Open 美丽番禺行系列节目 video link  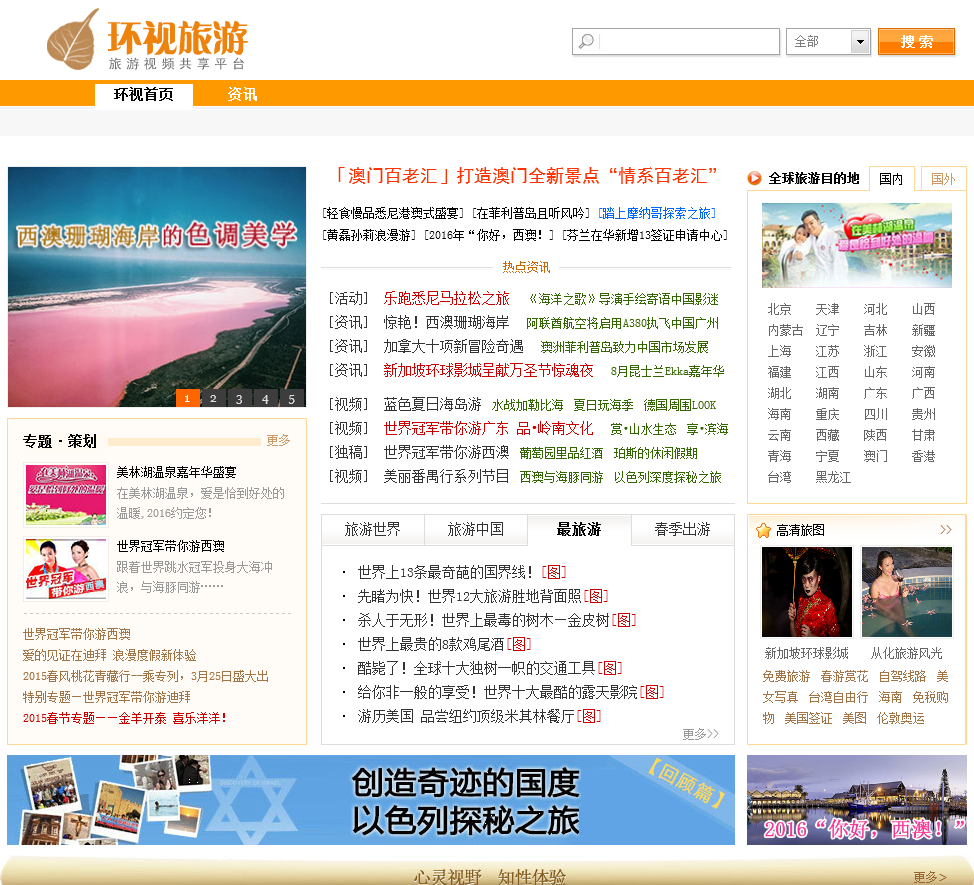(446, 476)
